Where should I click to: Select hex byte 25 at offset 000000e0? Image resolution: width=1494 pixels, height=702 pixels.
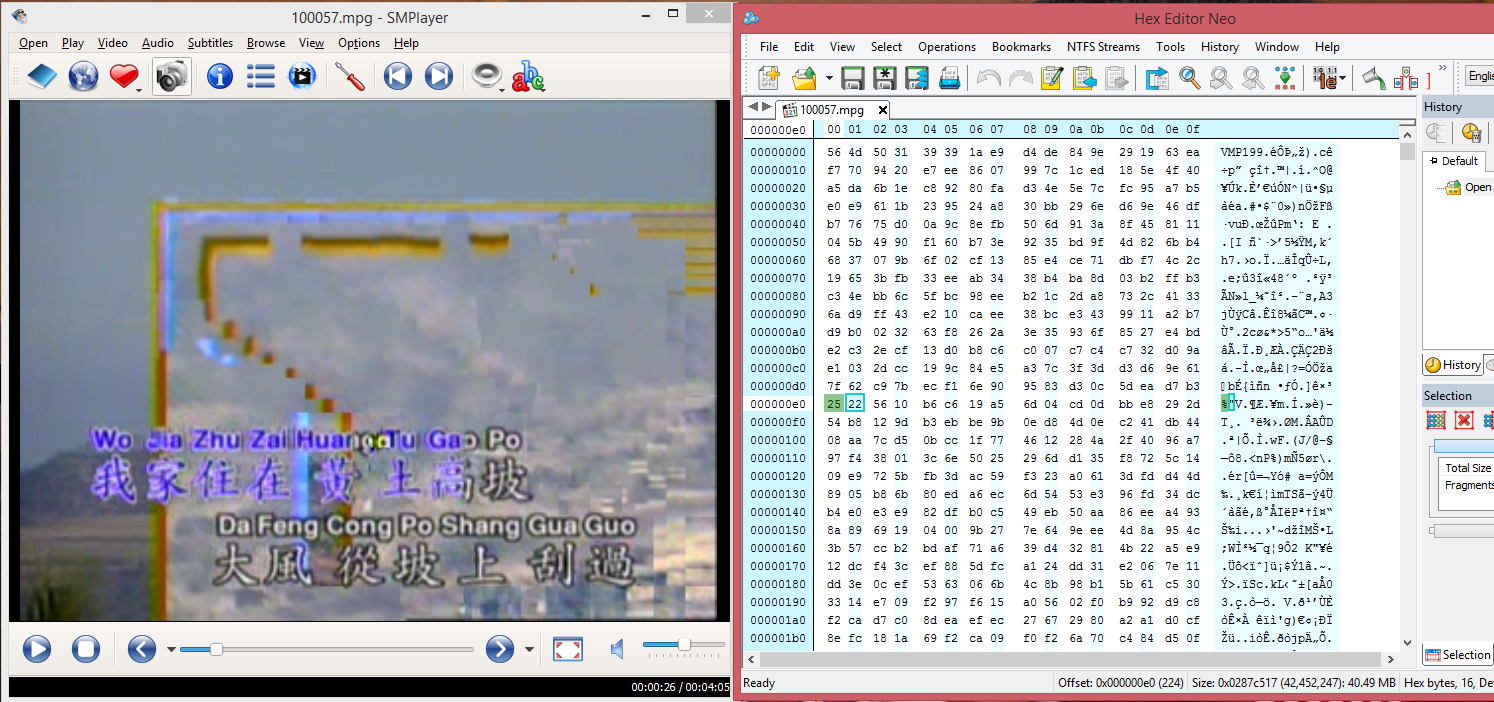point(833,403)
